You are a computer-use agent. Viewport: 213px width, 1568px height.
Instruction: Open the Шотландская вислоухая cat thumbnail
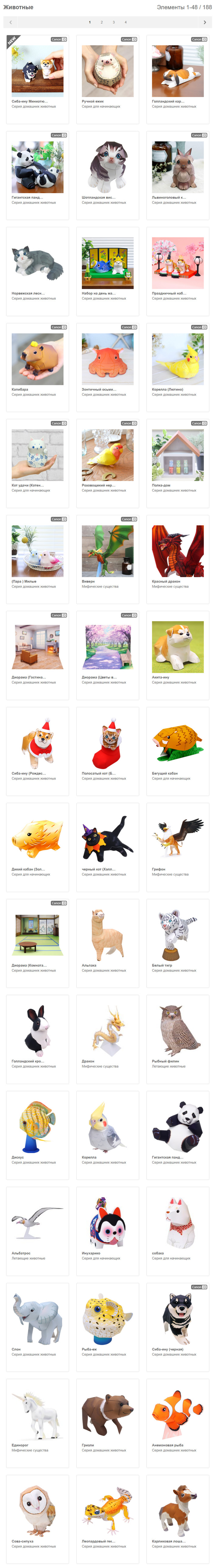(x=108, y=167)
